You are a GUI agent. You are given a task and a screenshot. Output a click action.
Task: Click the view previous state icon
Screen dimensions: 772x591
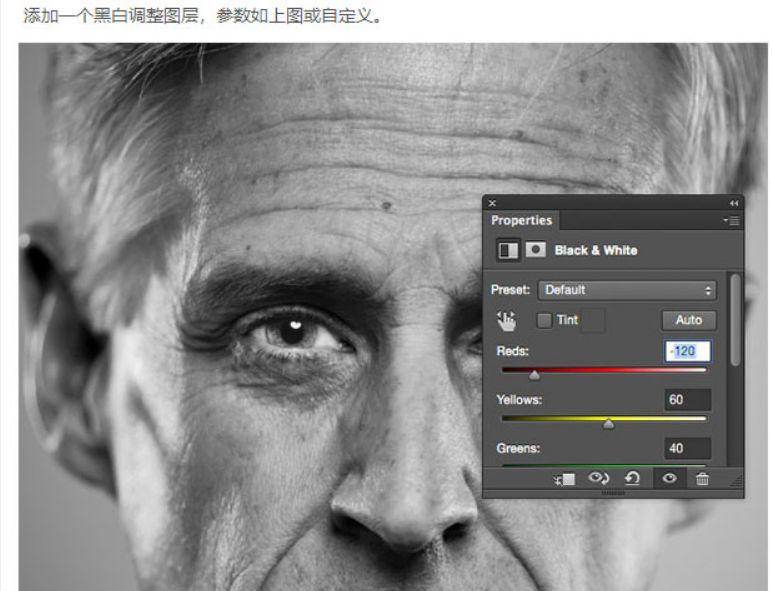(599, 479)
